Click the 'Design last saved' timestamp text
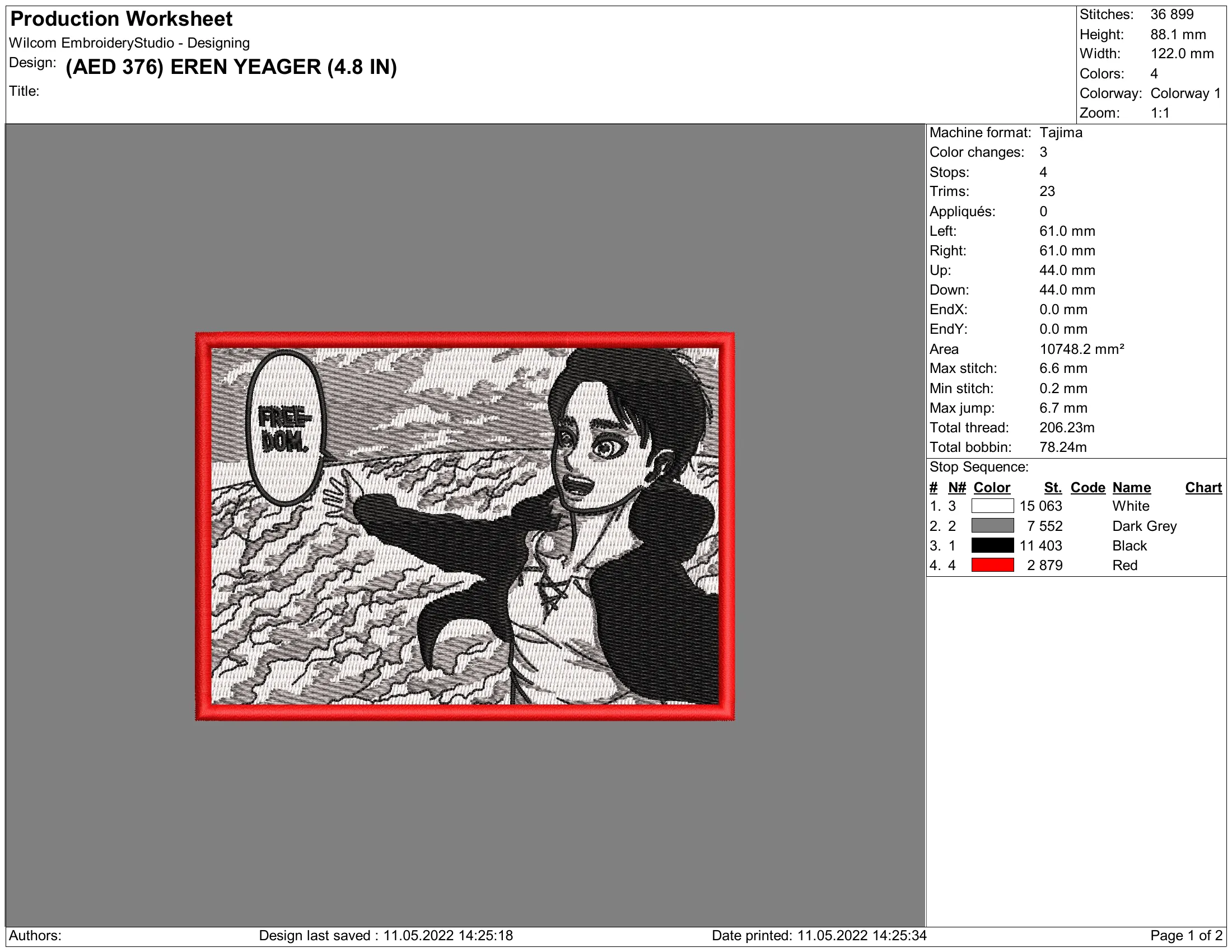The height and width of the screenshot is (952, 1232). tap(386, 936)
